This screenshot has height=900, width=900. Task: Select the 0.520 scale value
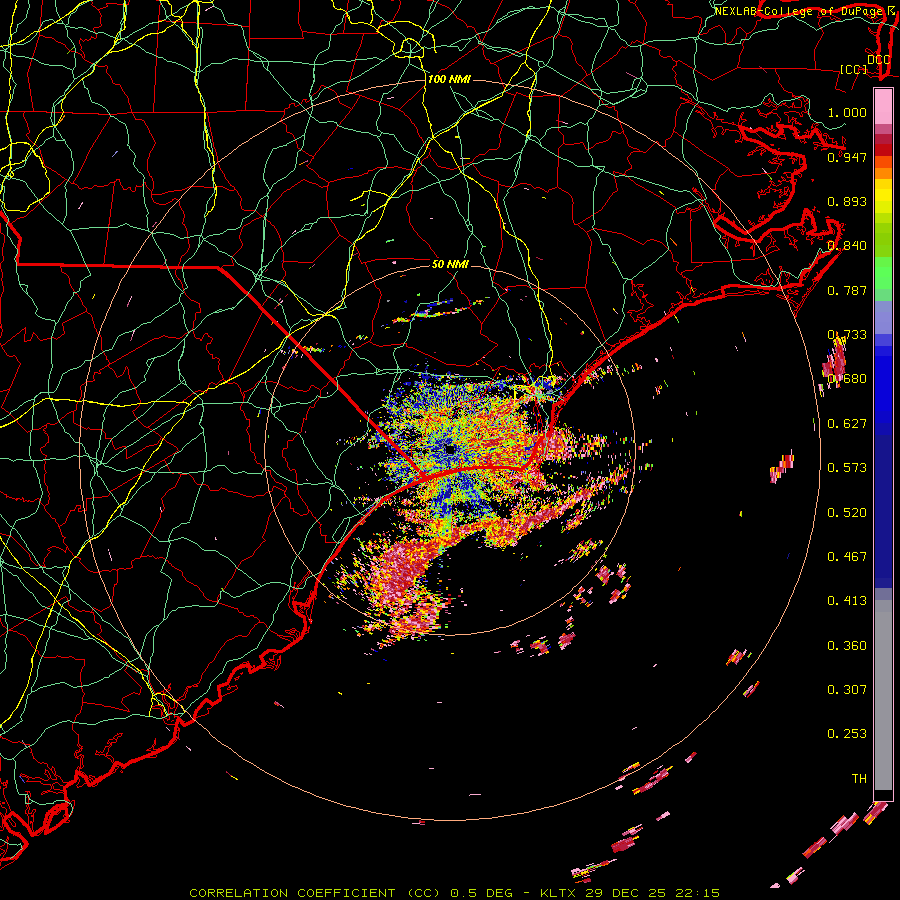[847, 513]
